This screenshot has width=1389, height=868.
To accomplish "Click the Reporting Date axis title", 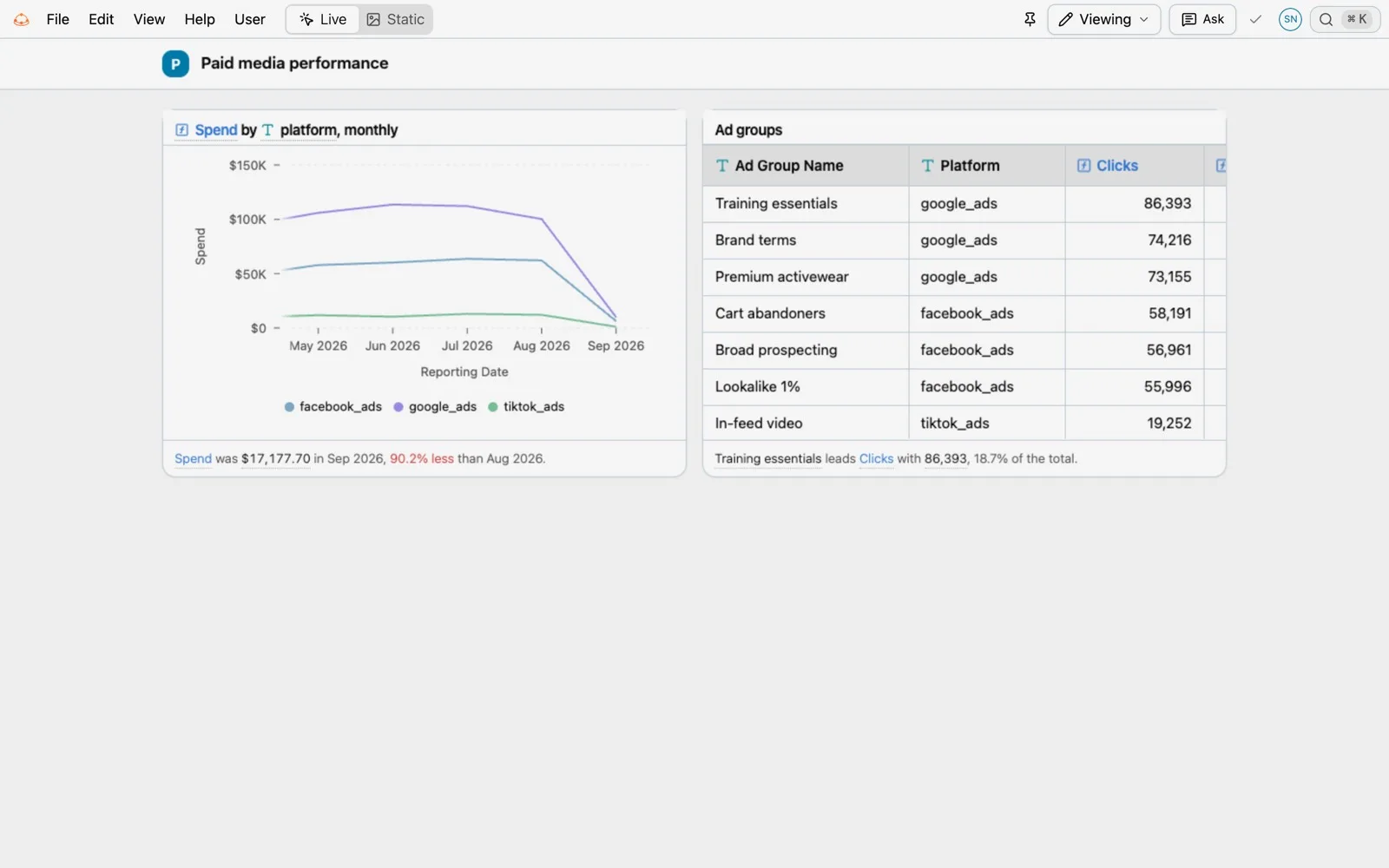I will click(464, 372).
